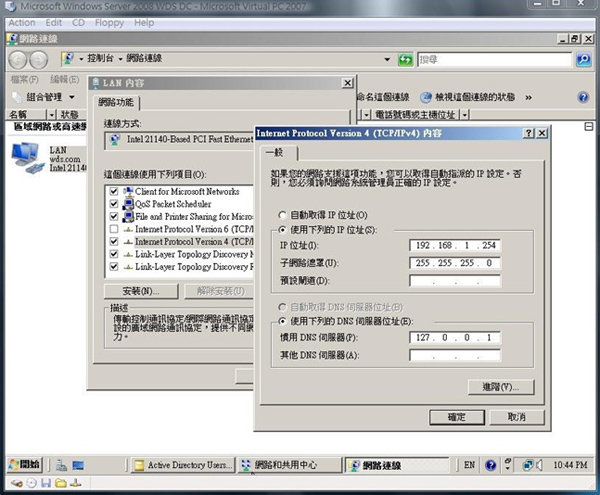Expand the address bar dropdown arrow
600x495 pixels.
(387, 59)
